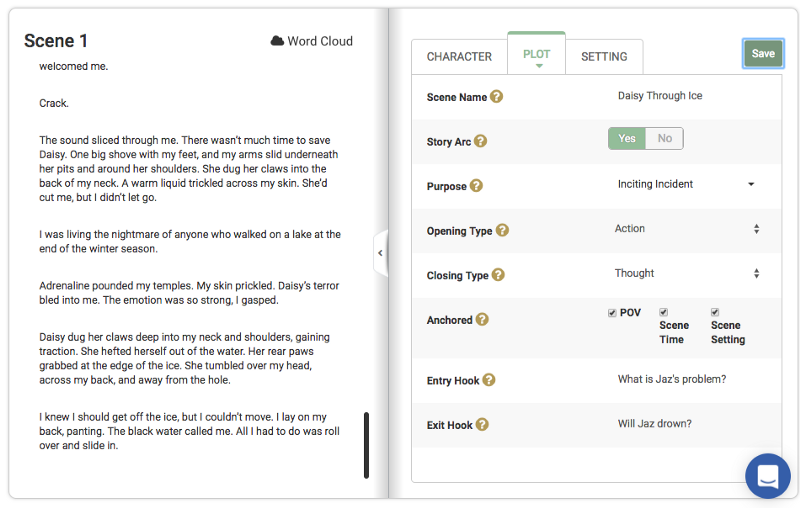The image size is (800, 508).
Task: Click the Save button
Action: pos(763,54)
